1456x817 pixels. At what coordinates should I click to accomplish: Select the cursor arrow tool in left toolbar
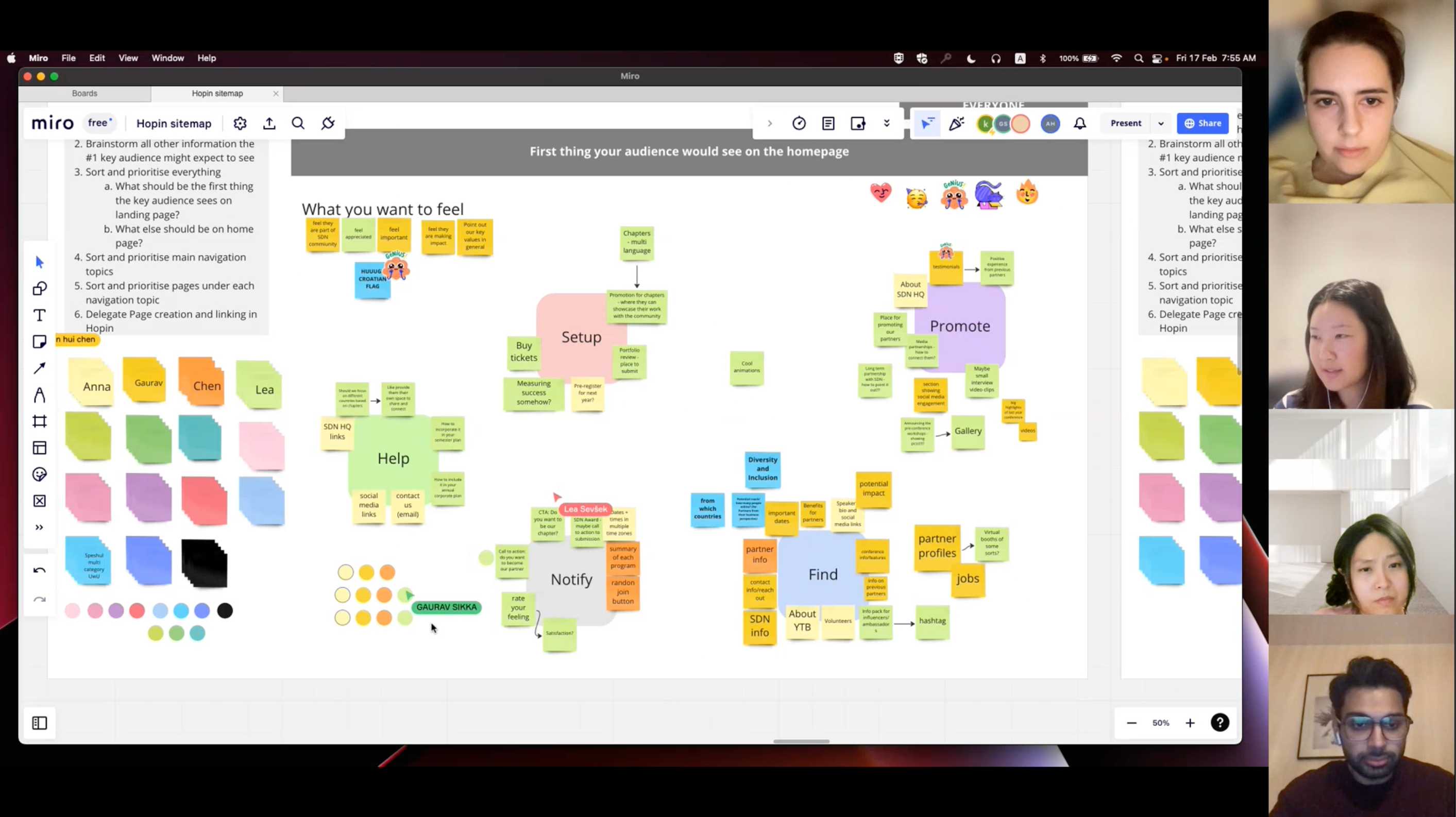point(39,262)
